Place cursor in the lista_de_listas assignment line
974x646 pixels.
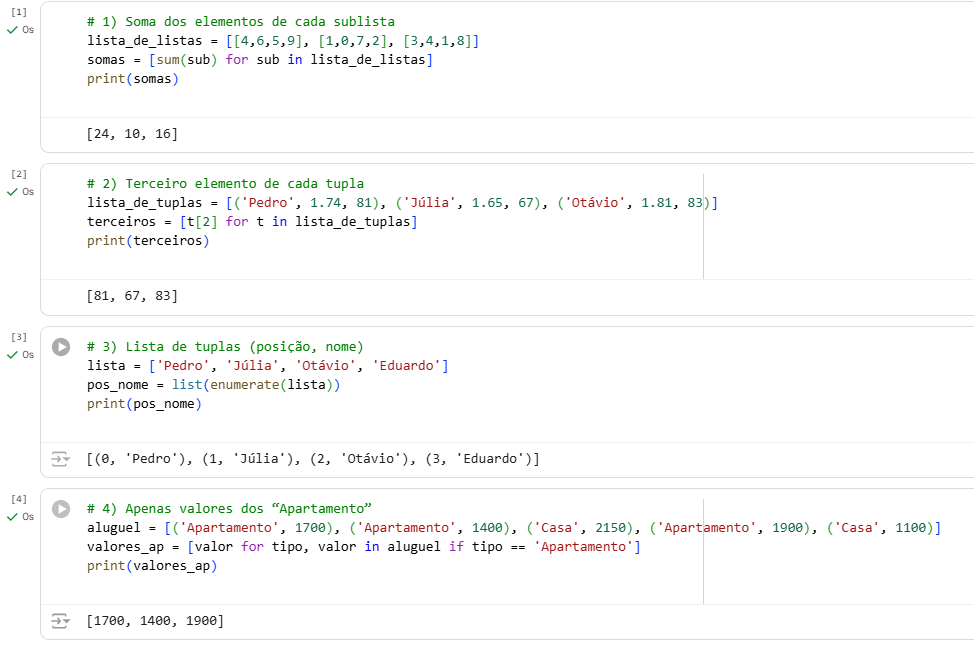(283, 41)
